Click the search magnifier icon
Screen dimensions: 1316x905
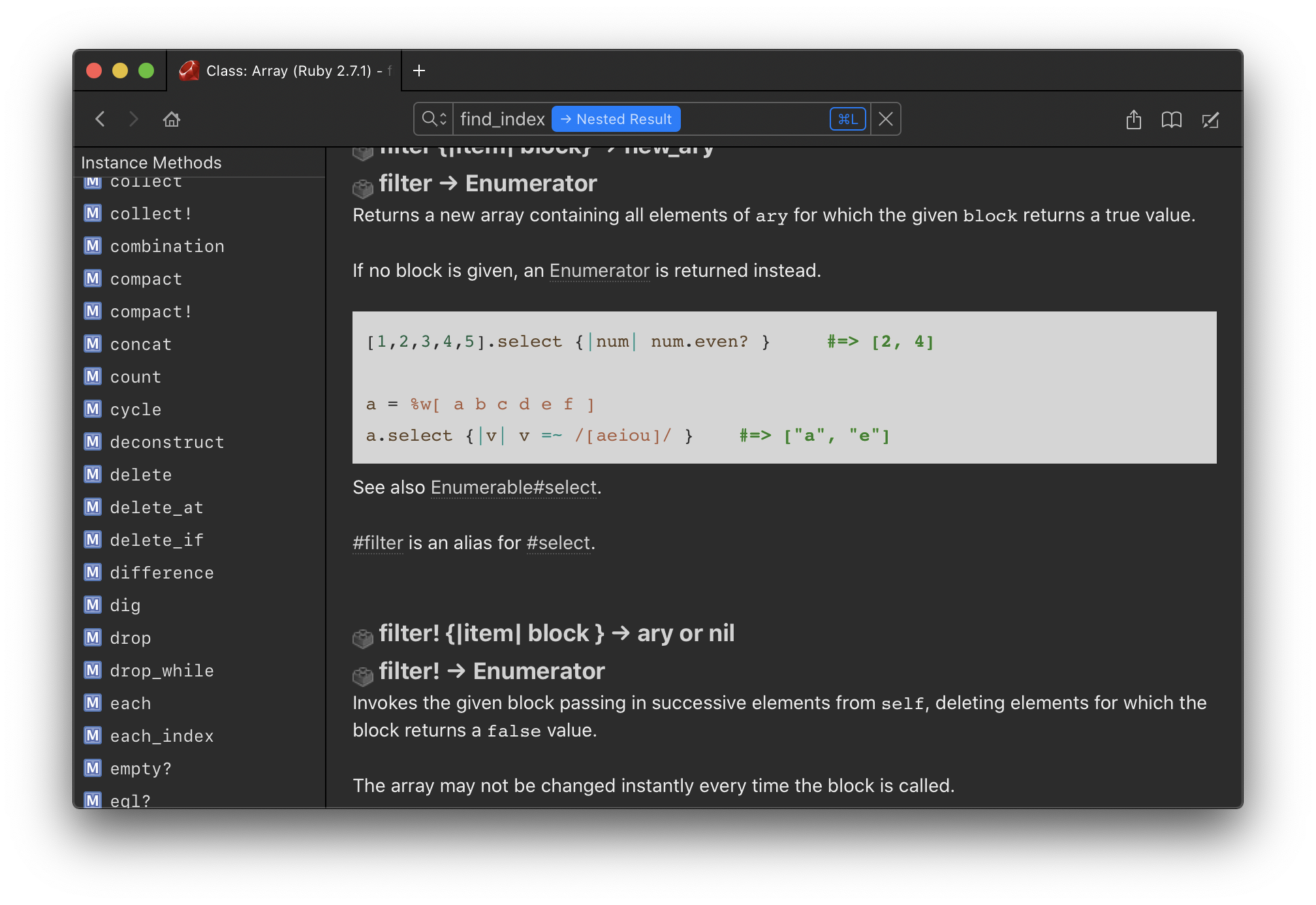click(430, 119)
